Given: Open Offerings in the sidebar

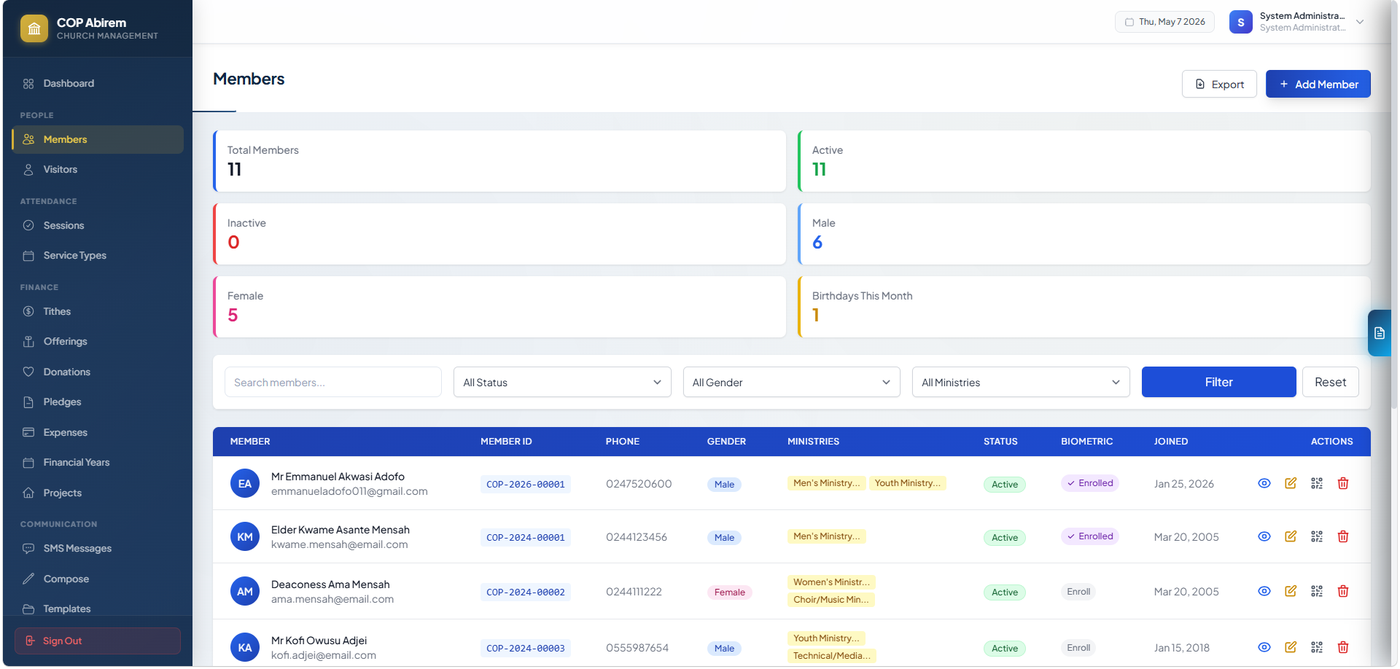Looking at the screenshot, I should pyautogui.click(x=97, y=341).
